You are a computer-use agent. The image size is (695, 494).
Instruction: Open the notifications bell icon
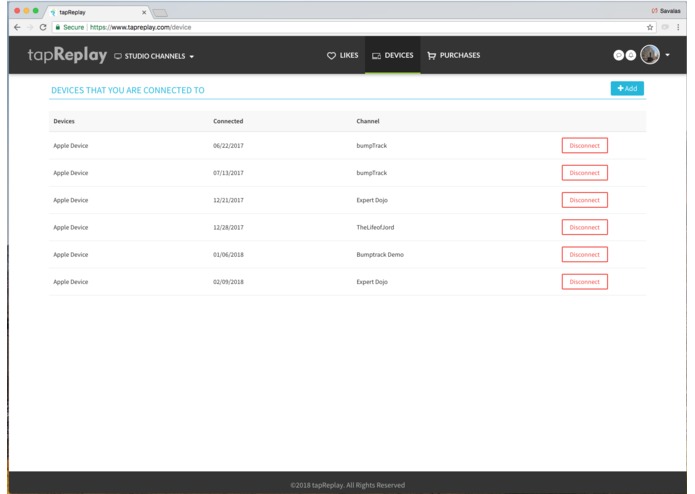pos(631,55)
